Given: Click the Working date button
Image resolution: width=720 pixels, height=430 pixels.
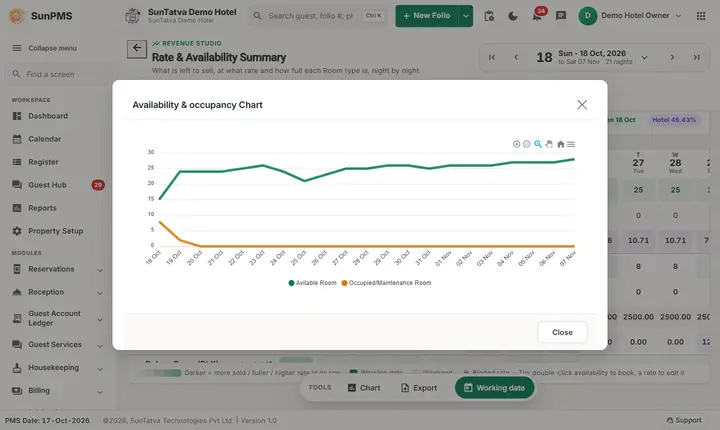Looking at the screenshot, I should (495, 388).
